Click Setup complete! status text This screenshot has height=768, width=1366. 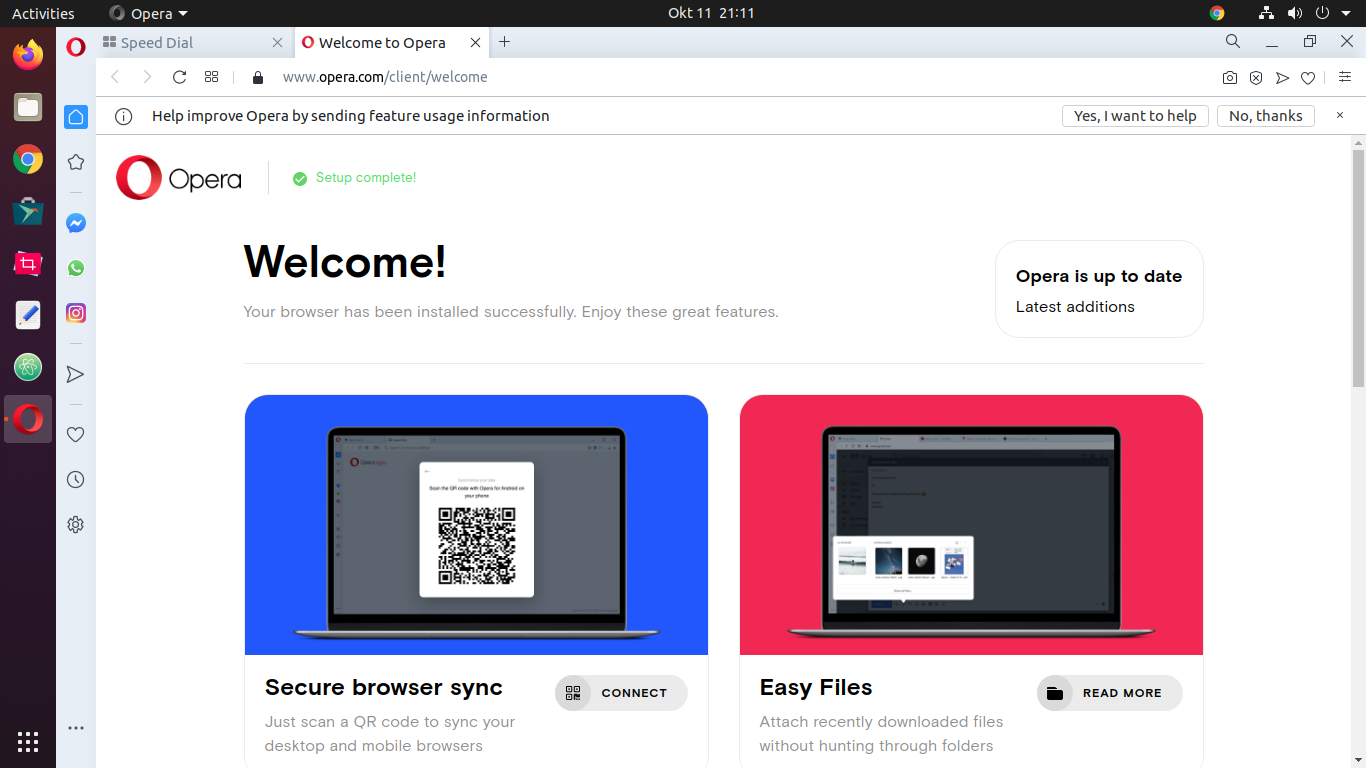pyautogui.click(x=366, y=178)
